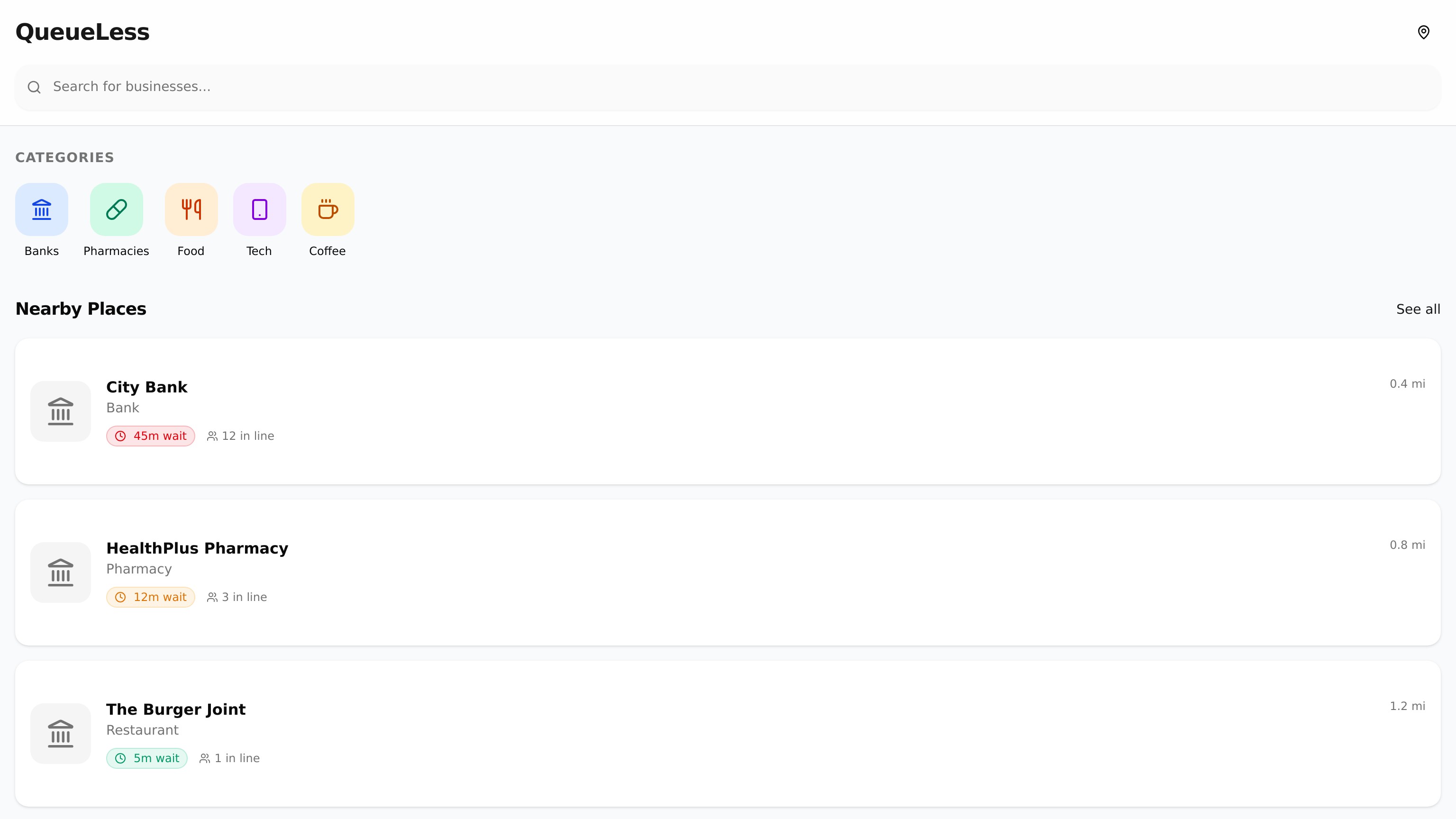Click the 12 in line indicator
Screen dimensions: 1456x819
click(241, 436)
